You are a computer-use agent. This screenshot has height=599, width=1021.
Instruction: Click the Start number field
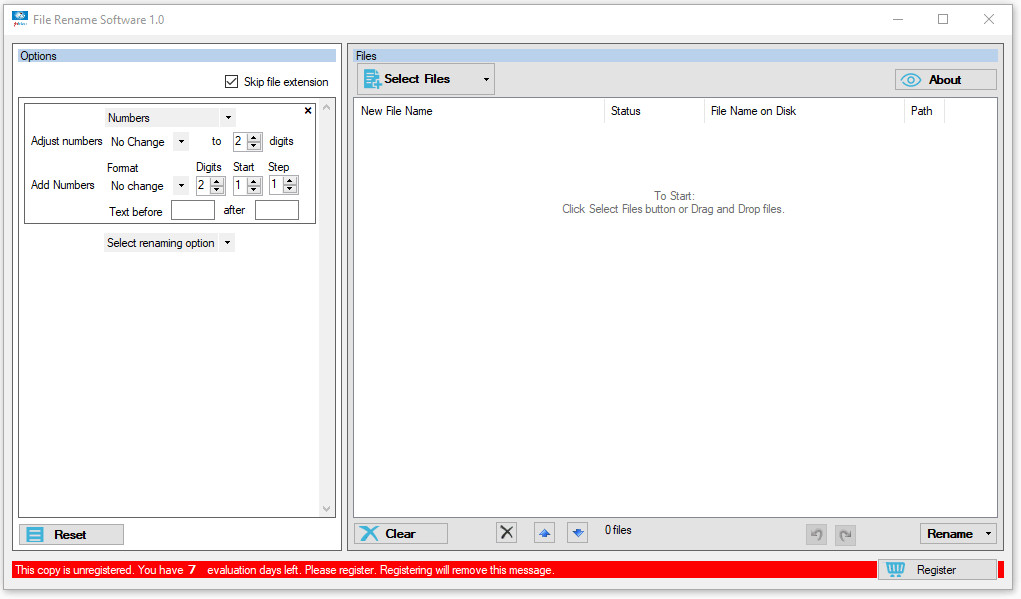tap(240, 186)
